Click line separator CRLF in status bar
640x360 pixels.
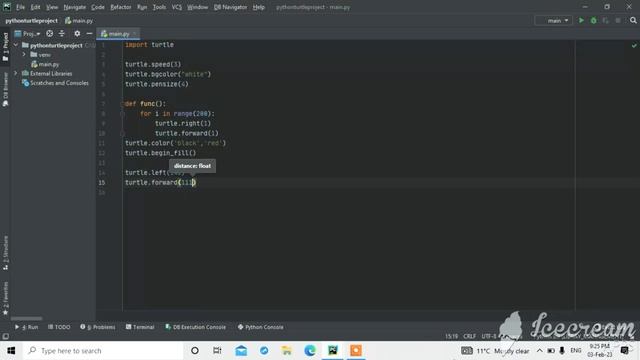point(469,336)
